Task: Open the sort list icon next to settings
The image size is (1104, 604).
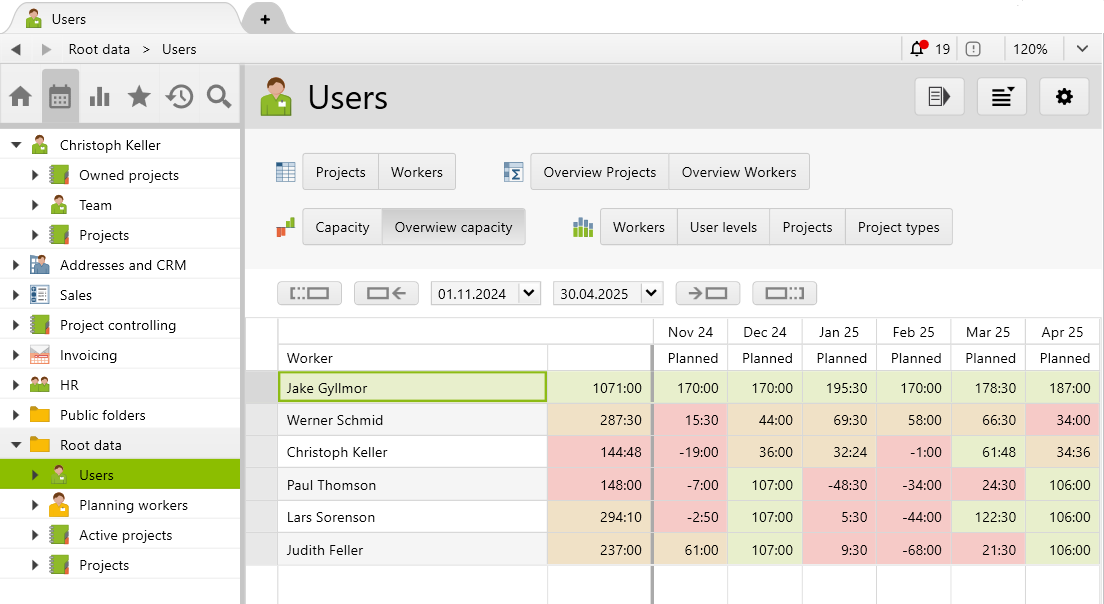Action: point(1001,96)
